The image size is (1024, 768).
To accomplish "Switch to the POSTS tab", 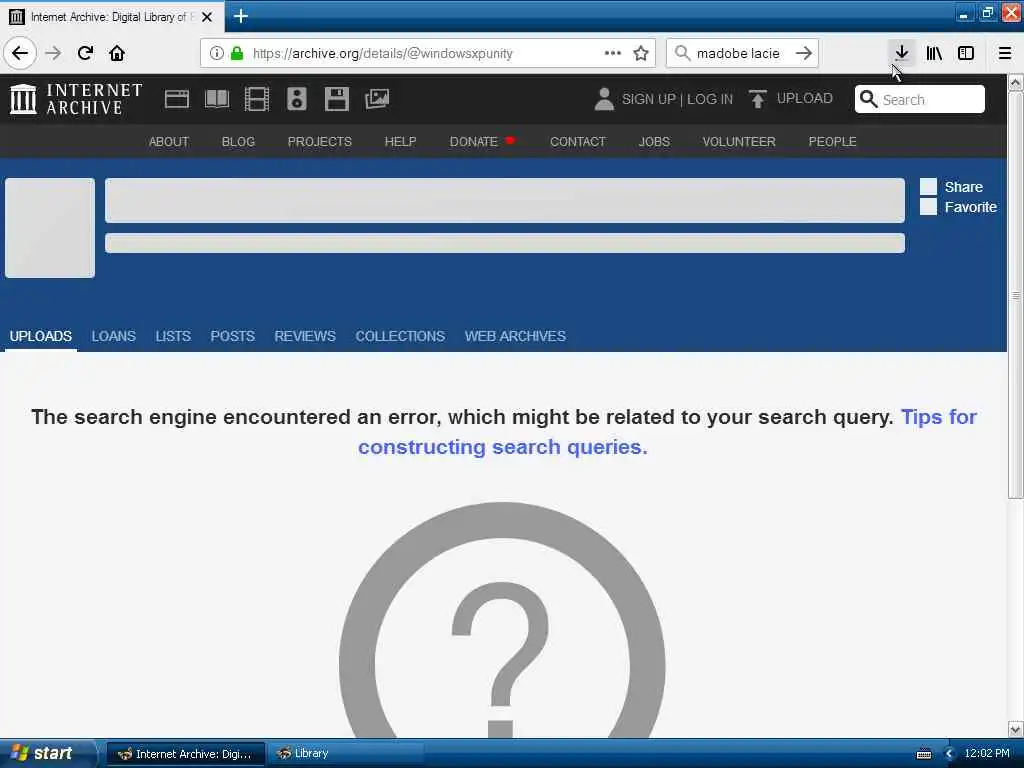I will click(232, 336).
